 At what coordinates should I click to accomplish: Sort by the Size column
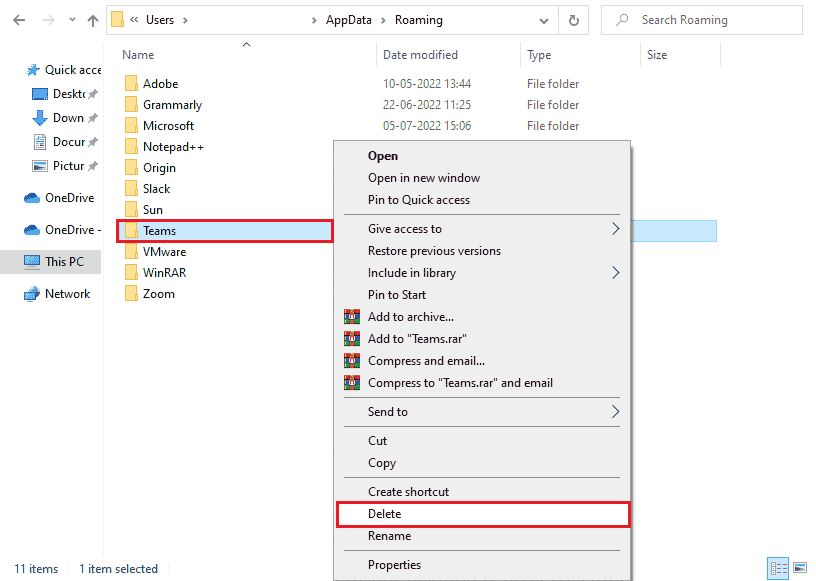click(x=657, y=55)
